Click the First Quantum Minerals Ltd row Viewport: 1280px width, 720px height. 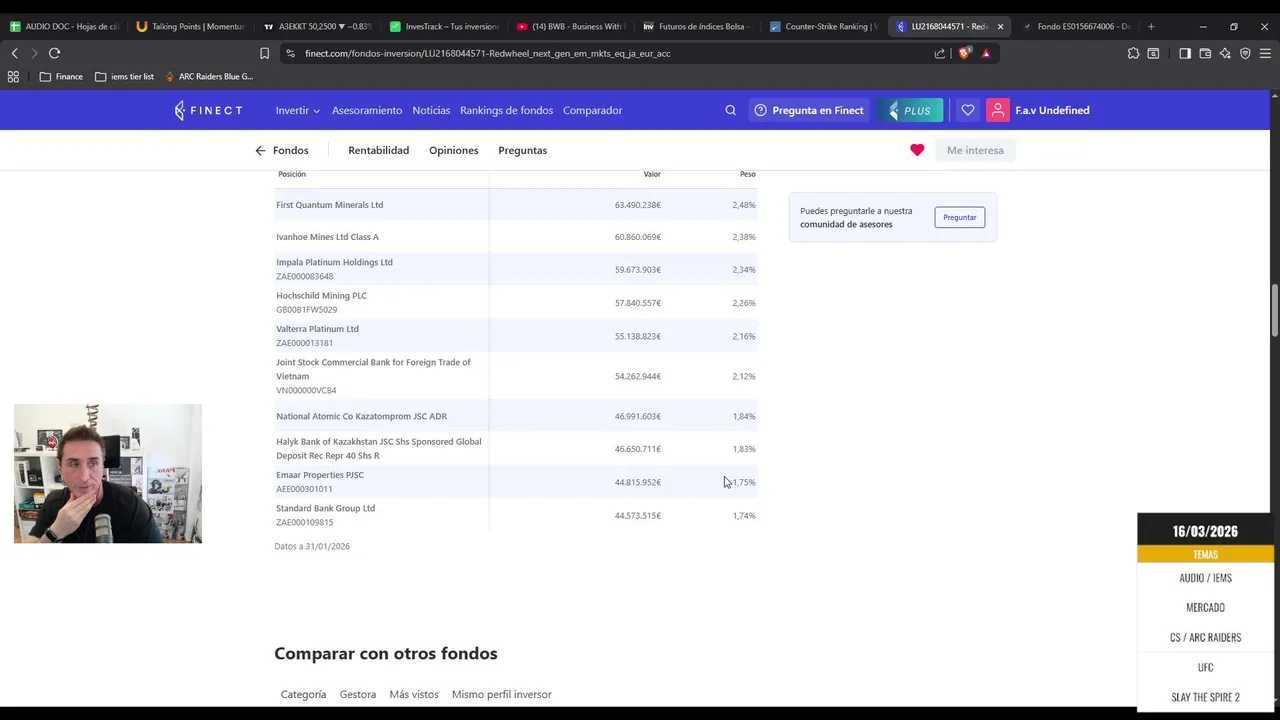[516, 205]
